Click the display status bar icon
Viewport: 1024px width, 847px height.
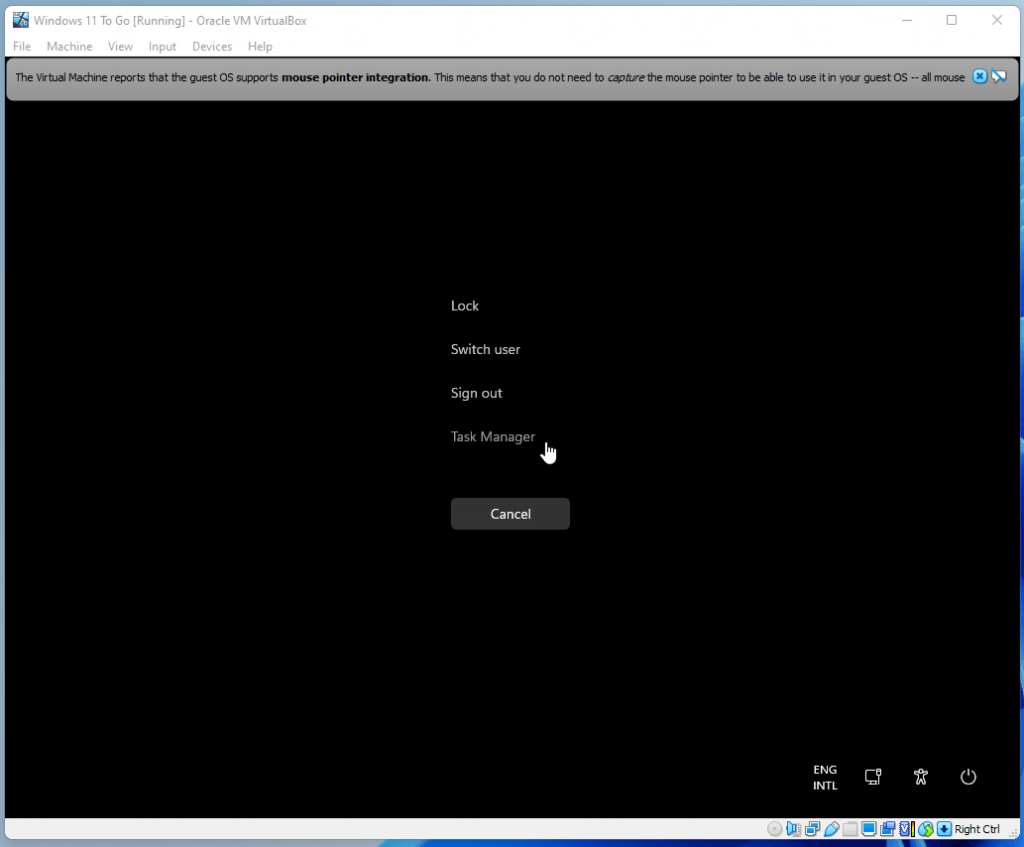(868, 829)
